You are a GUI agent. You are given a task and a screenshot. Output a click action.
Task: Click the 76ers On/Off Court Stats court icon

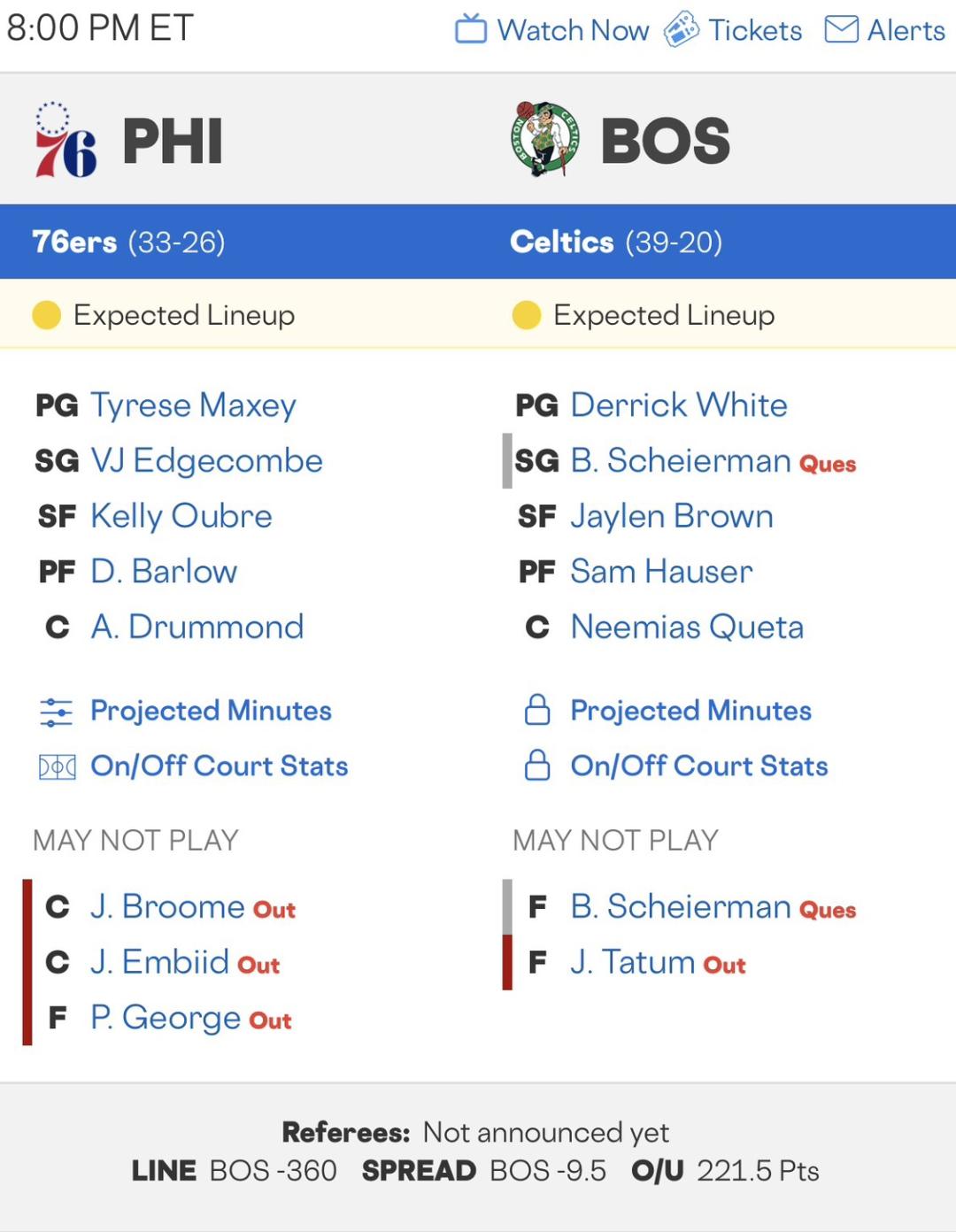[x=57, y=766]
